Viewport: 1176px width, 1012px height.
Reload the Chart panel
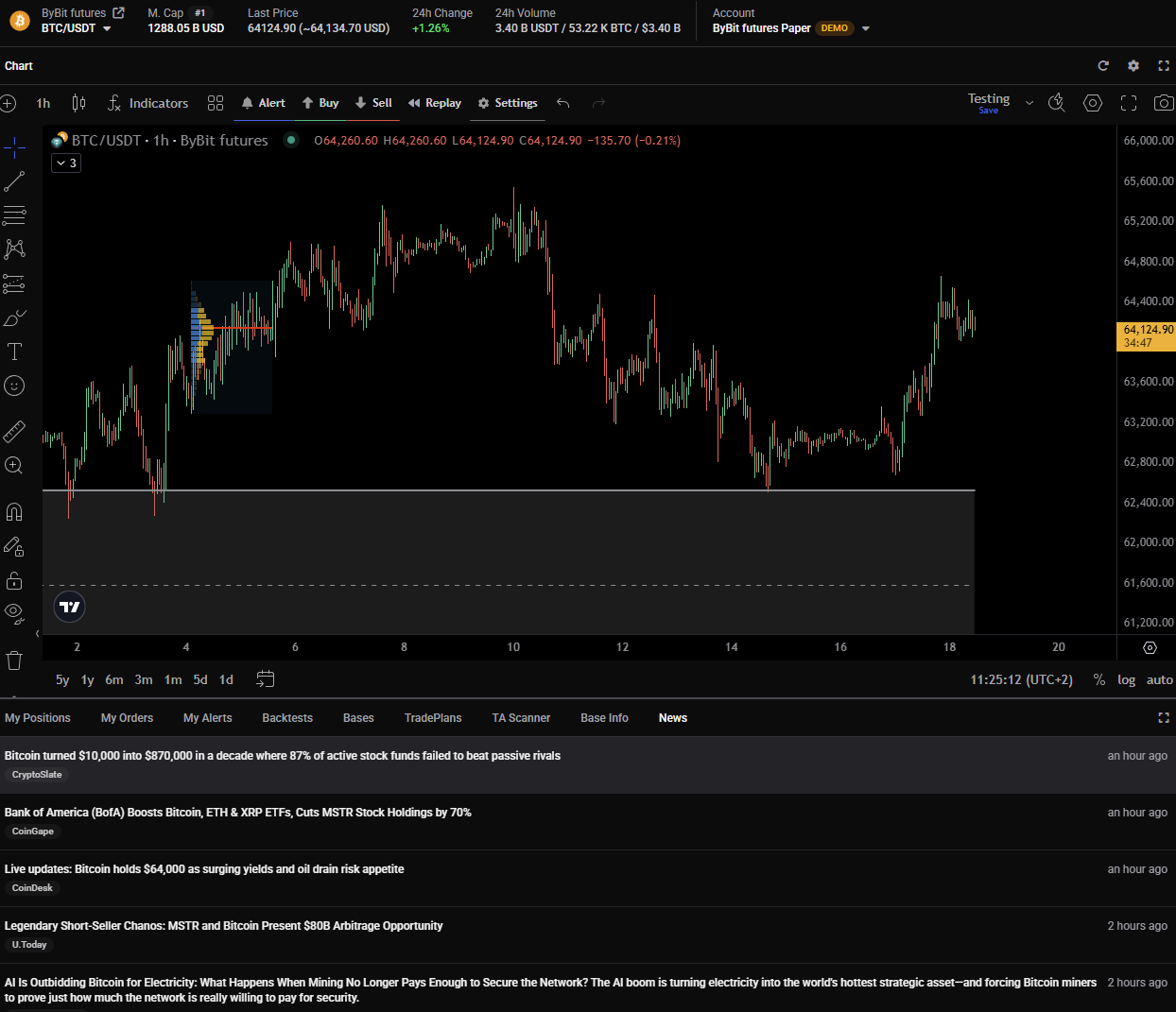[x=1103, y=66]
